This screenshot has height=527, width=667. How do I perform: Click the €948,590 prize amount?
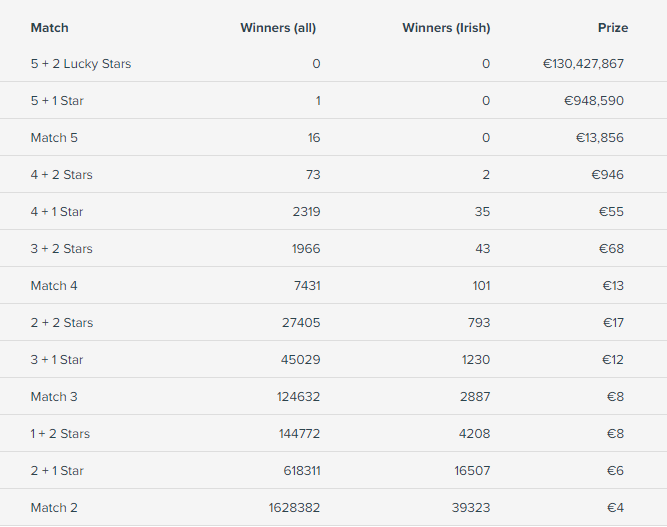(594, 101)
